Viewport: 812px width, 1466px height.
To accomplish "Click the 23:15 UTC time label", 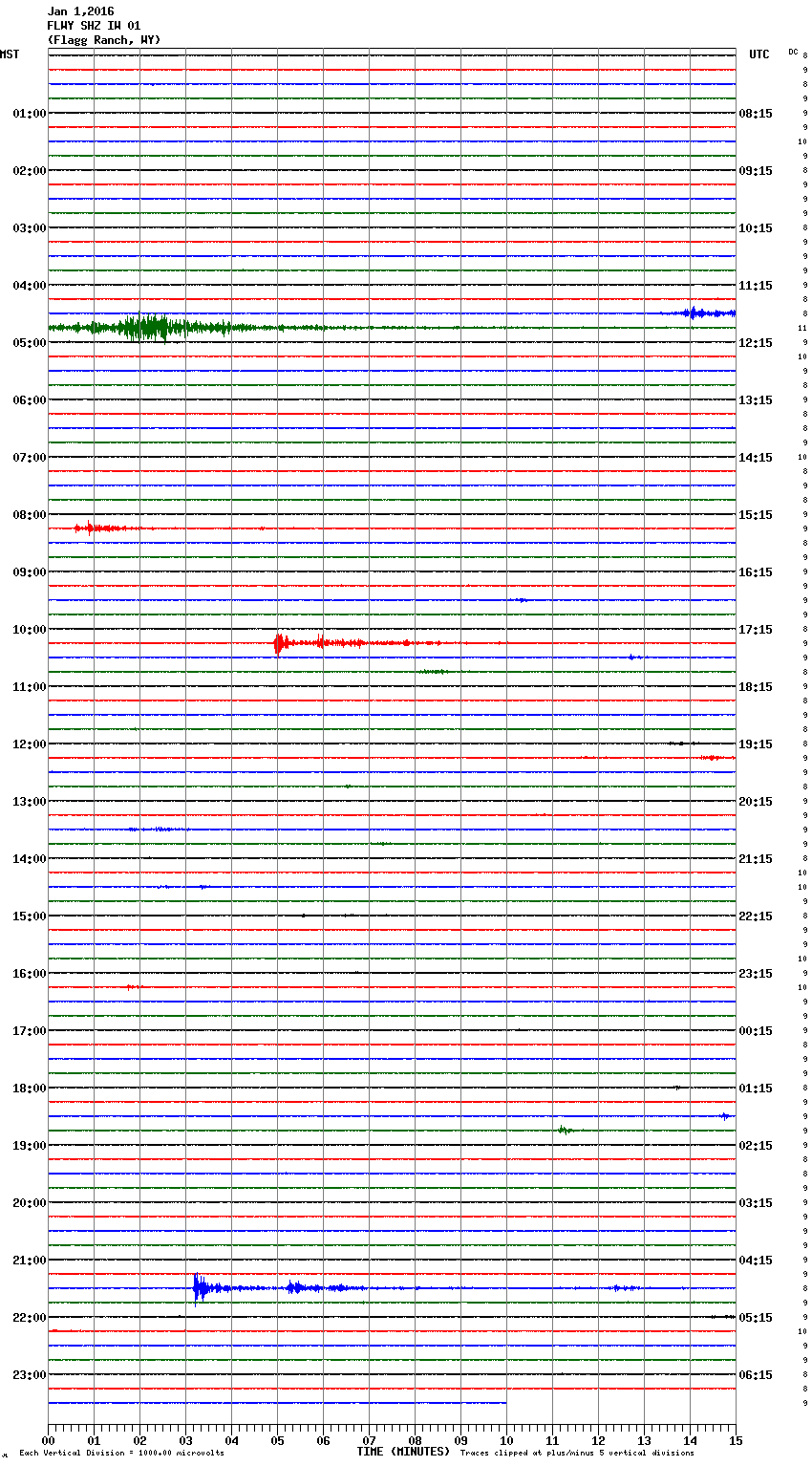I will pyautogui.click(x=756, y=974).
